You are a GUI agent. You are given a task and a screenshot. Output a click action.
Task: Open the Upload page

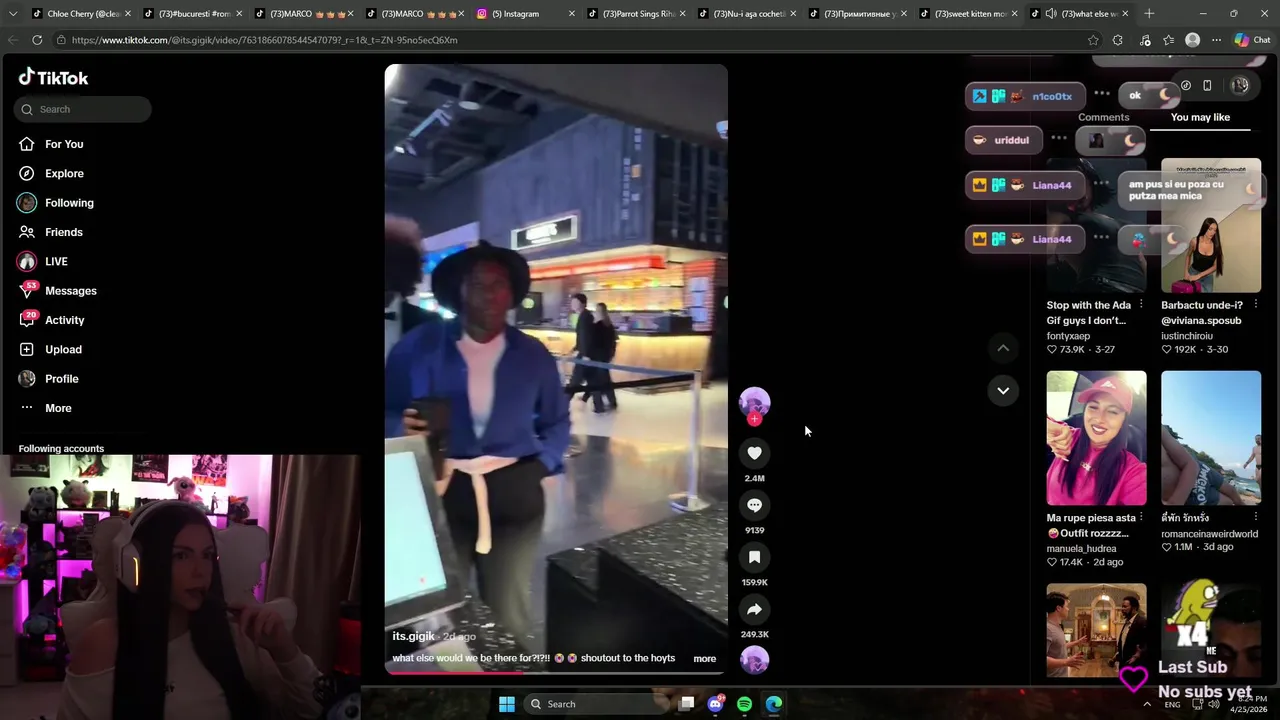point(63,349)
